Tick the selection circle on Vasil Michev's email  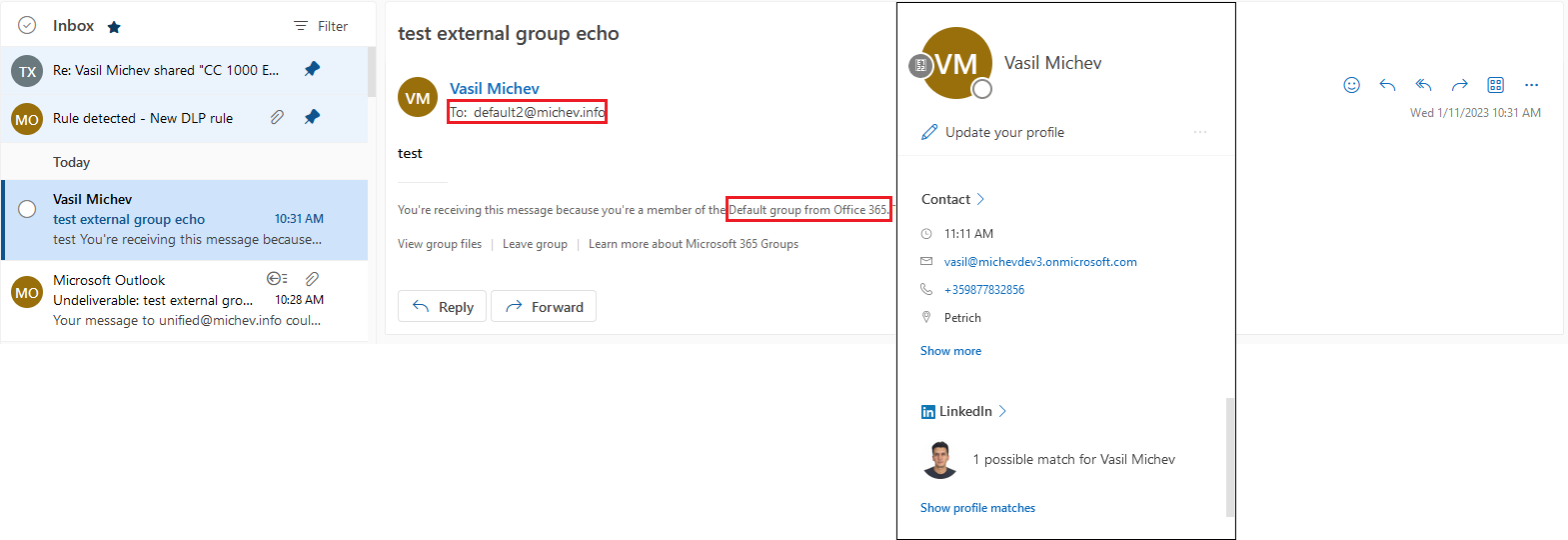coord(27,209)
